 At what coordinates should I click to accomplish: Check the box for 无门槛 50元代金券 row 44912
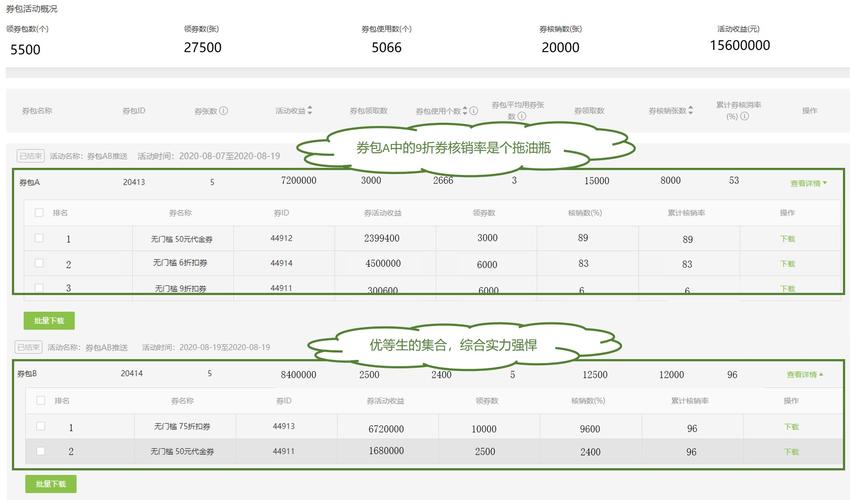39,238
